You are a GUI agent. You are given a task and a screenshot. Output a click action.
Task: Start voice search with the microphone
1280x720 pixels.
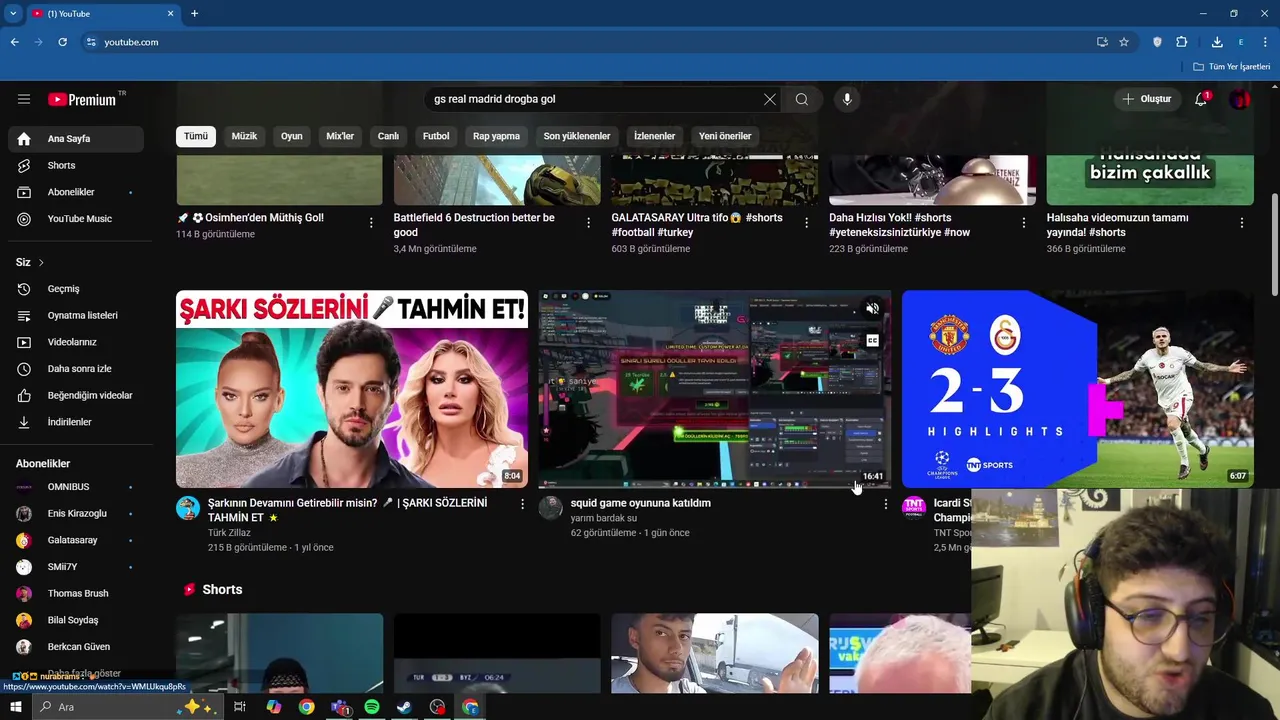coord(847,99)
